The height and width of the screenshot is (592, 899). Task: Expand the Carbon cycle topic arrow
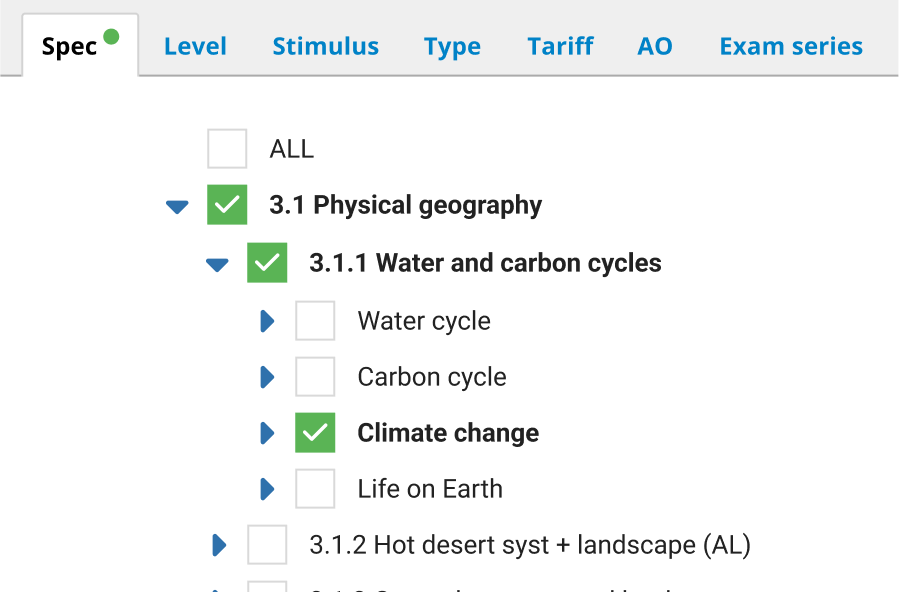point(267,377)
